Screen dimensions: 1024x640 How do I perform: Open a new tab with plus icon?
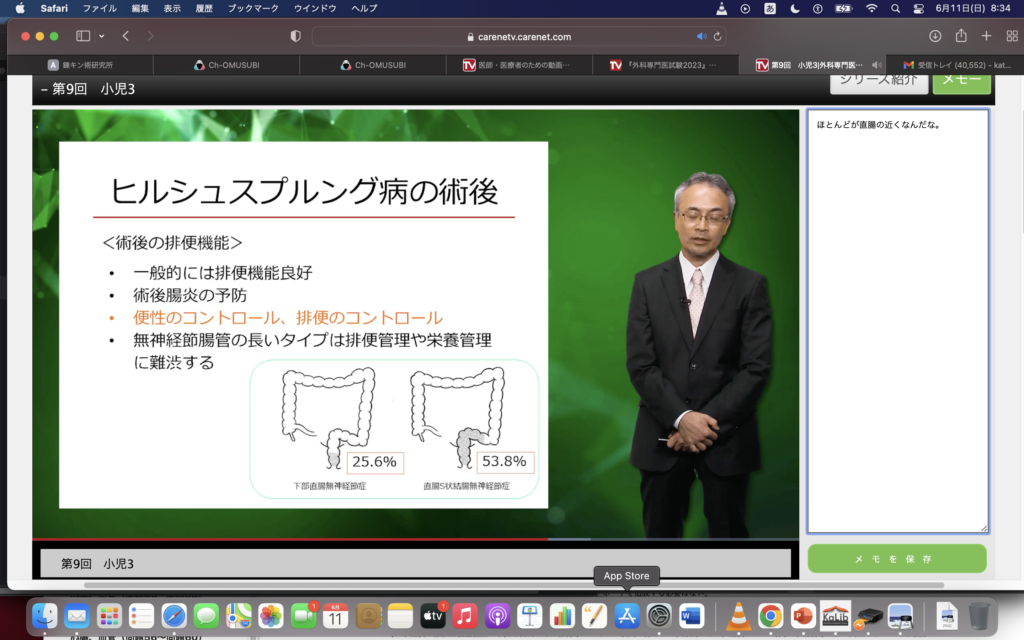(986, 36)
